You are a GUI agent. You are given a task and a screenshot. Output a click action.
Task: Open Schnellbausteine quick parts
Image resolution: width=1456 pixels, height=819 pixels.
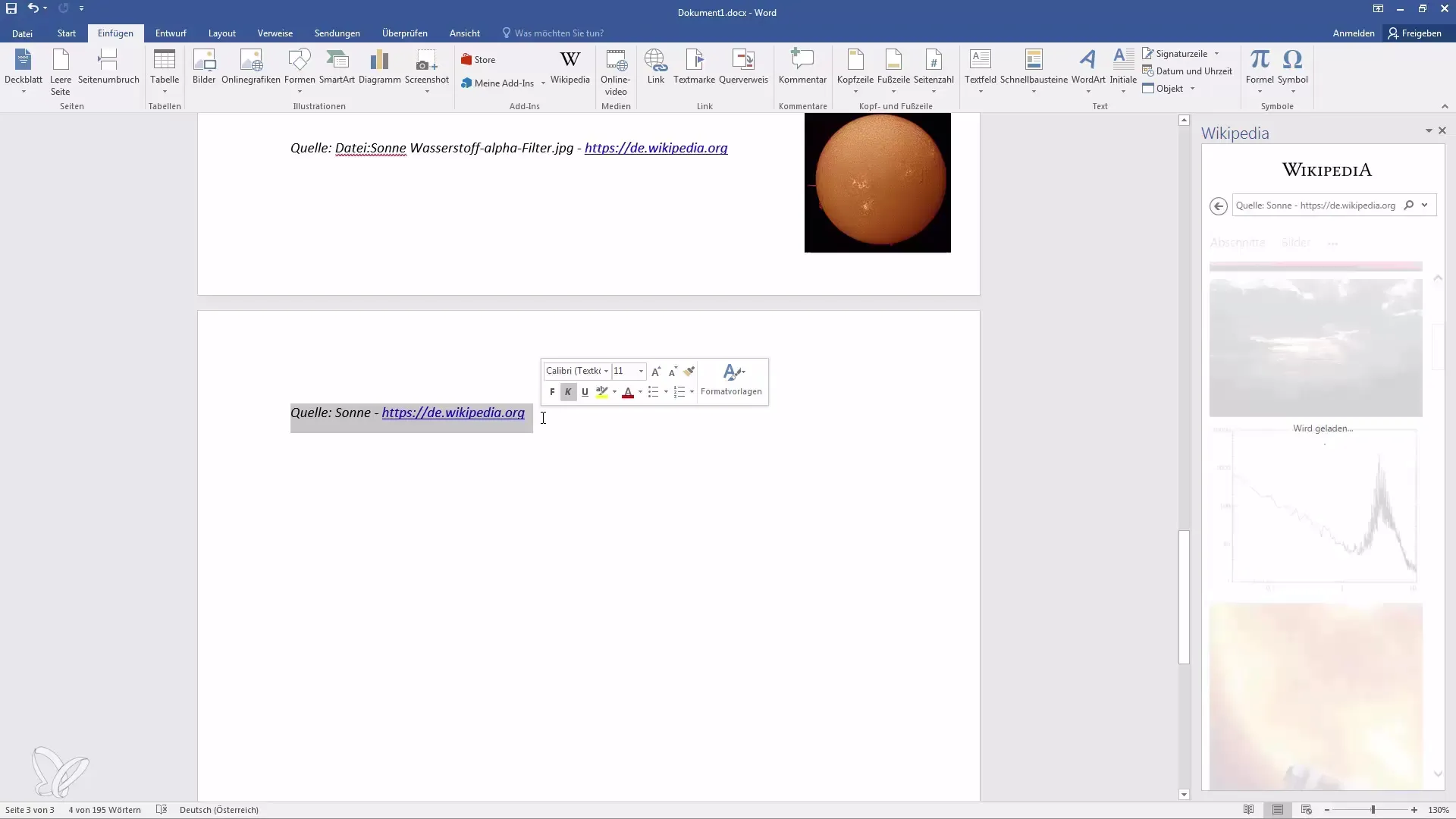tap(1034, 71)
